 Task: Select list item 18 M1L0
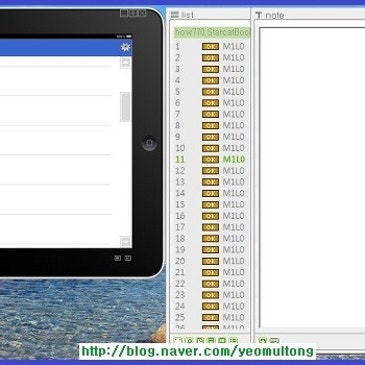(x=210, y=238)
